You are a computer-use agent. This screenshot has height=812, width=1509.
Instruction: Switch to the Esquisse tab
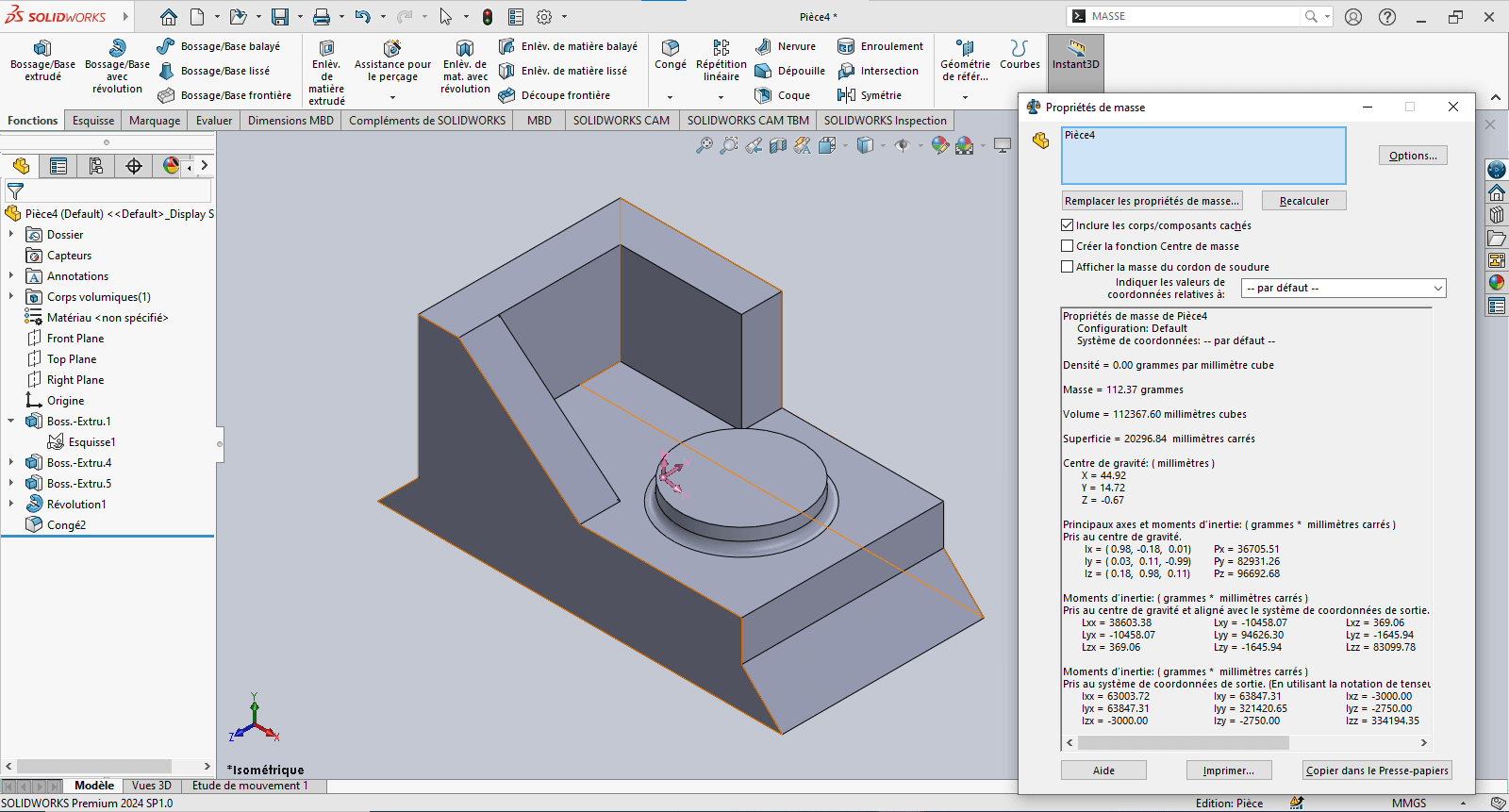tap(93, 121)
